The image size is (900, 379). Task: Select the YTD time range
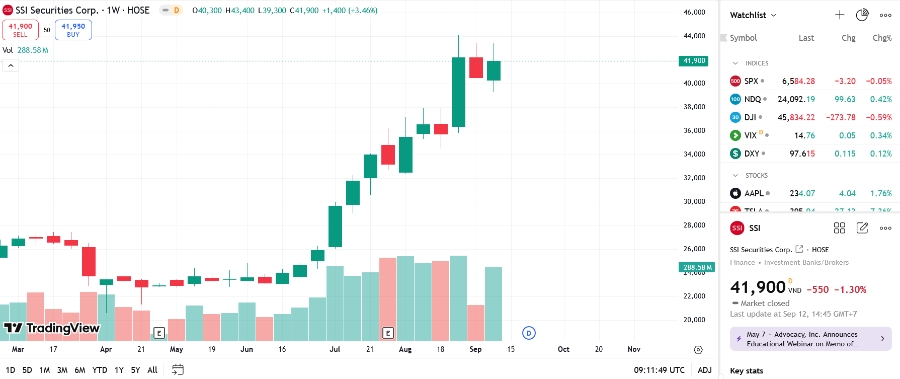[100, 370]
